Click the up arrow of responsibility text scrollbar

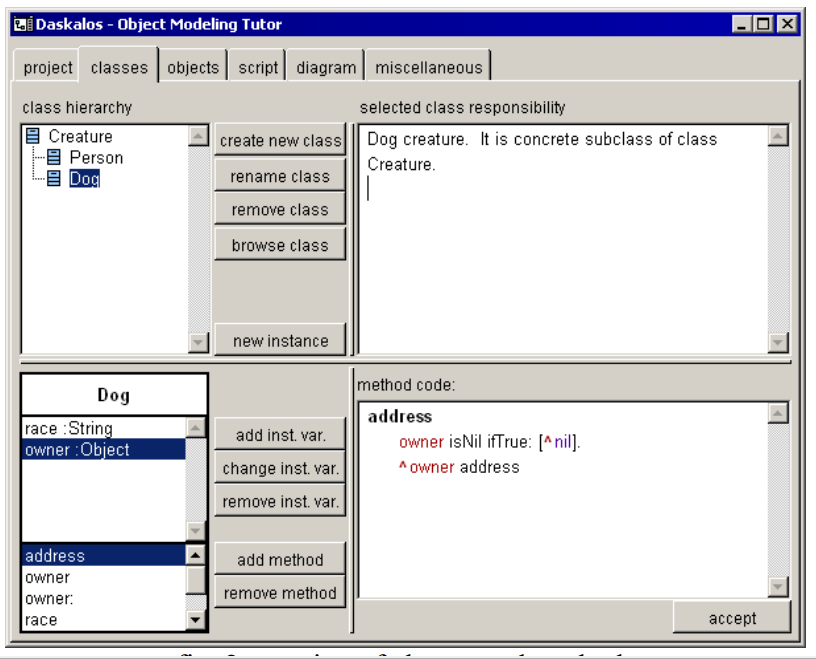pyautogui.click(x=777, y=136)
